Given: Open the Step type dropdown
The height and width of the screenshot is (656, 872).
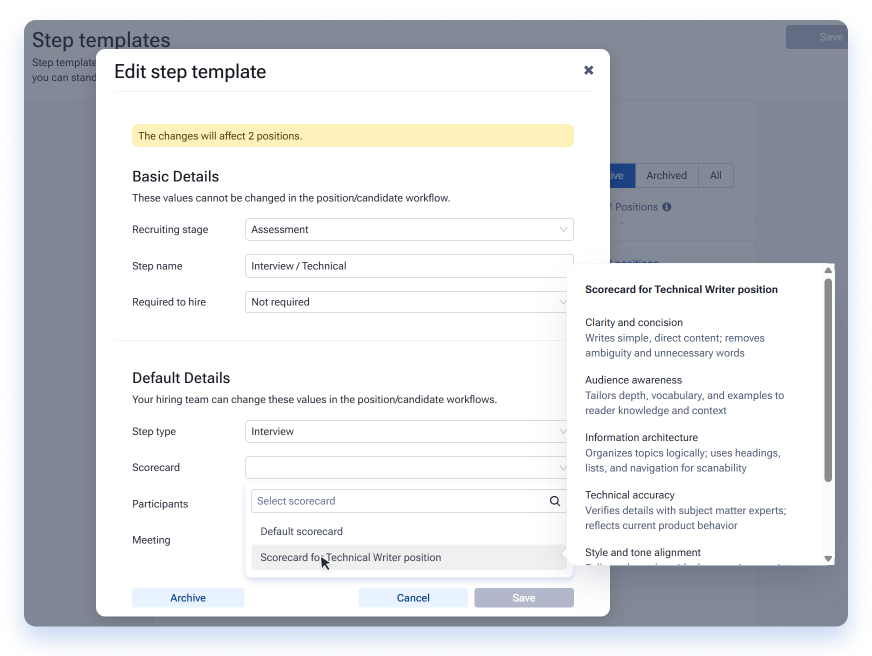Looking at the screenshot, I should click(409, 431).
